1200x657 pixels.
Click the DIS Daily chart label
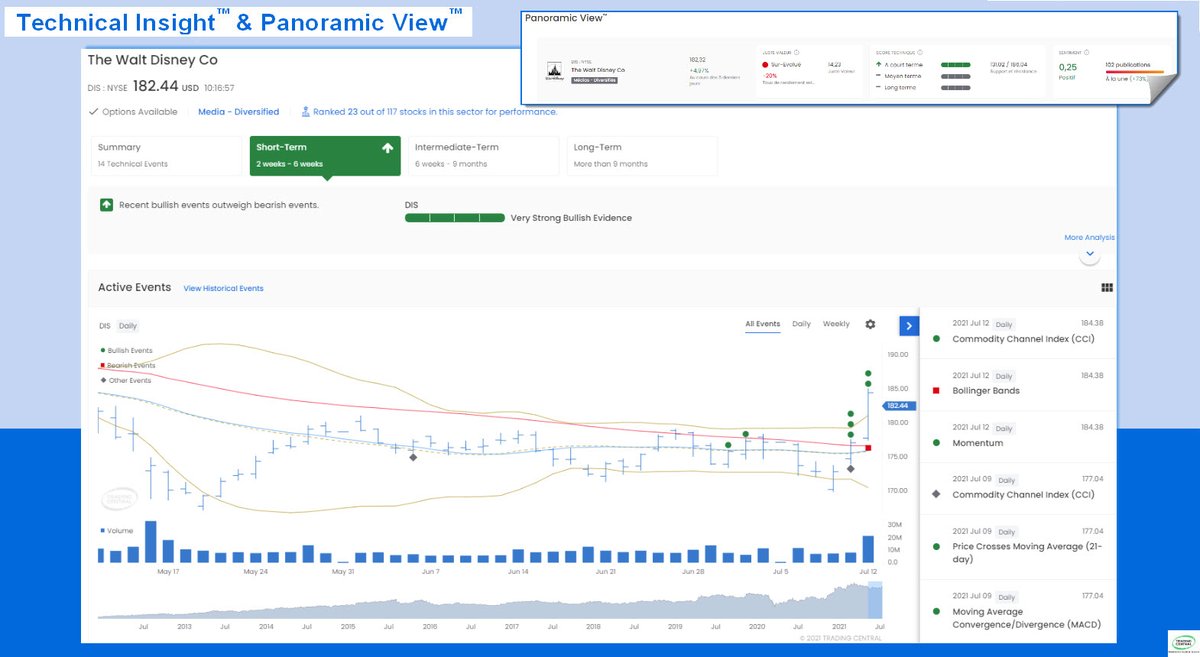[118, 326]
